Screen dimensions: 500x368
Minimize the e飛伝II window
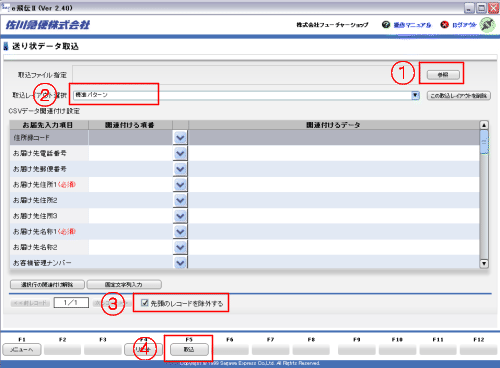click(469, 8)
